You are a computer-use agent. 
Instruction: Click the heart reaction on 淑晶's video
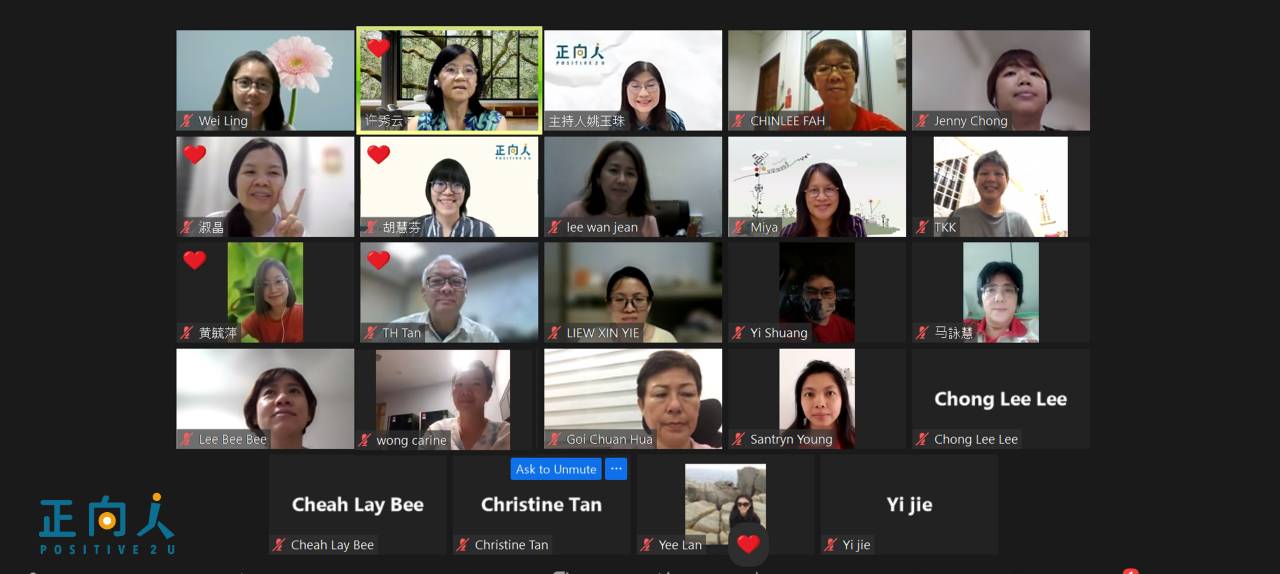pyautogui.click(x=194, y=154)
